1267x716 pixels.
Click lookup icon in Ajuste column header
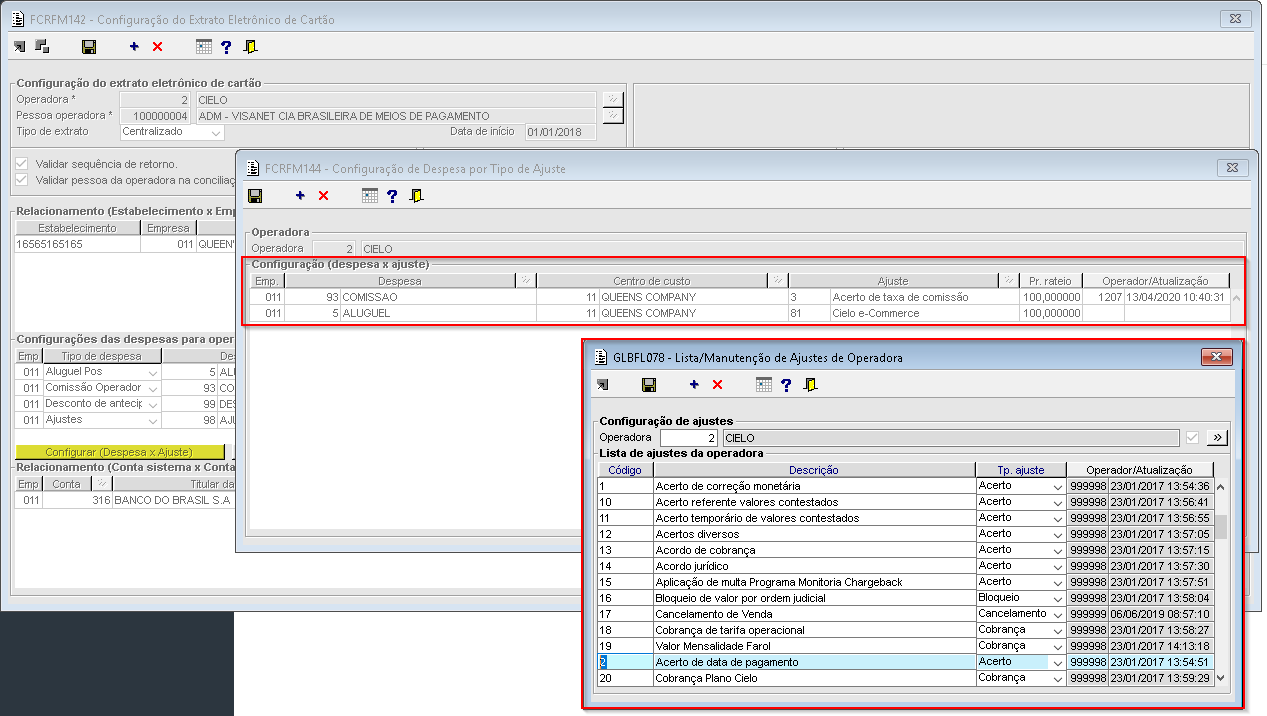pos(1009,281)
